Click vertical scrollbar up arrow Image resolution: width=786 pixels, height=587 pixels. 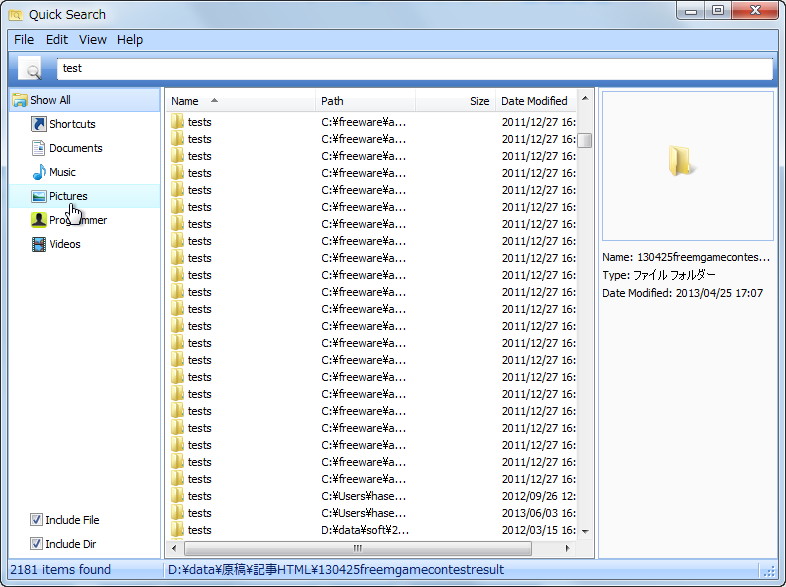point(585,99)
